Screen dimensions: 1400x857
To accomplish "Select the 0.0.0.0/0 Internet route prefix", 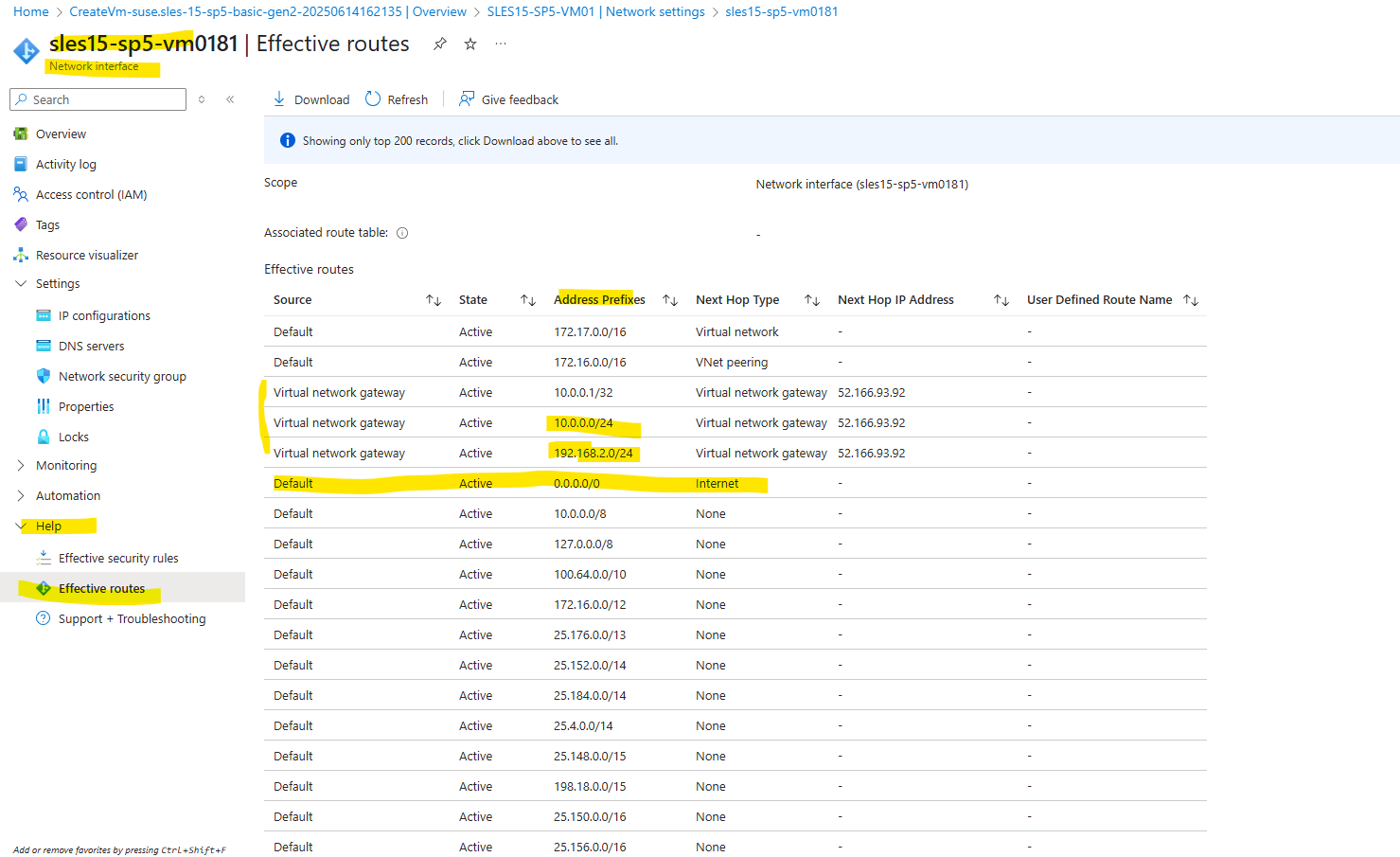I will 576,483.
